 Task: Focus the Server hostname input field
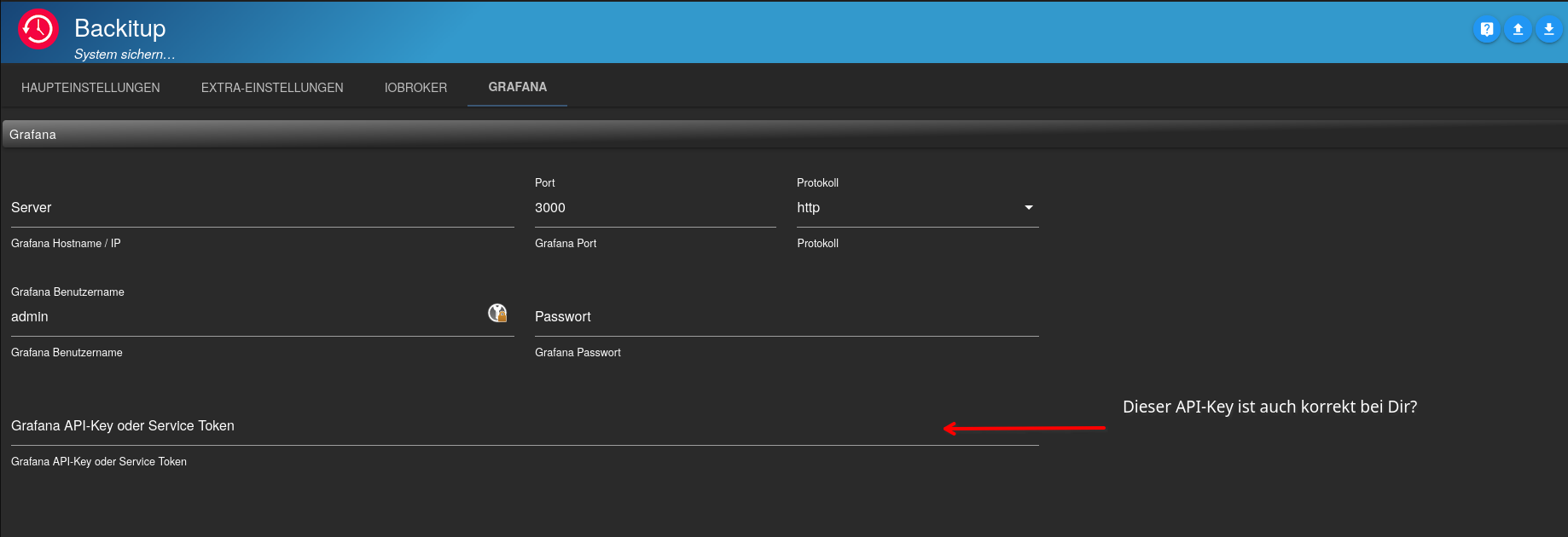(263, 208)
